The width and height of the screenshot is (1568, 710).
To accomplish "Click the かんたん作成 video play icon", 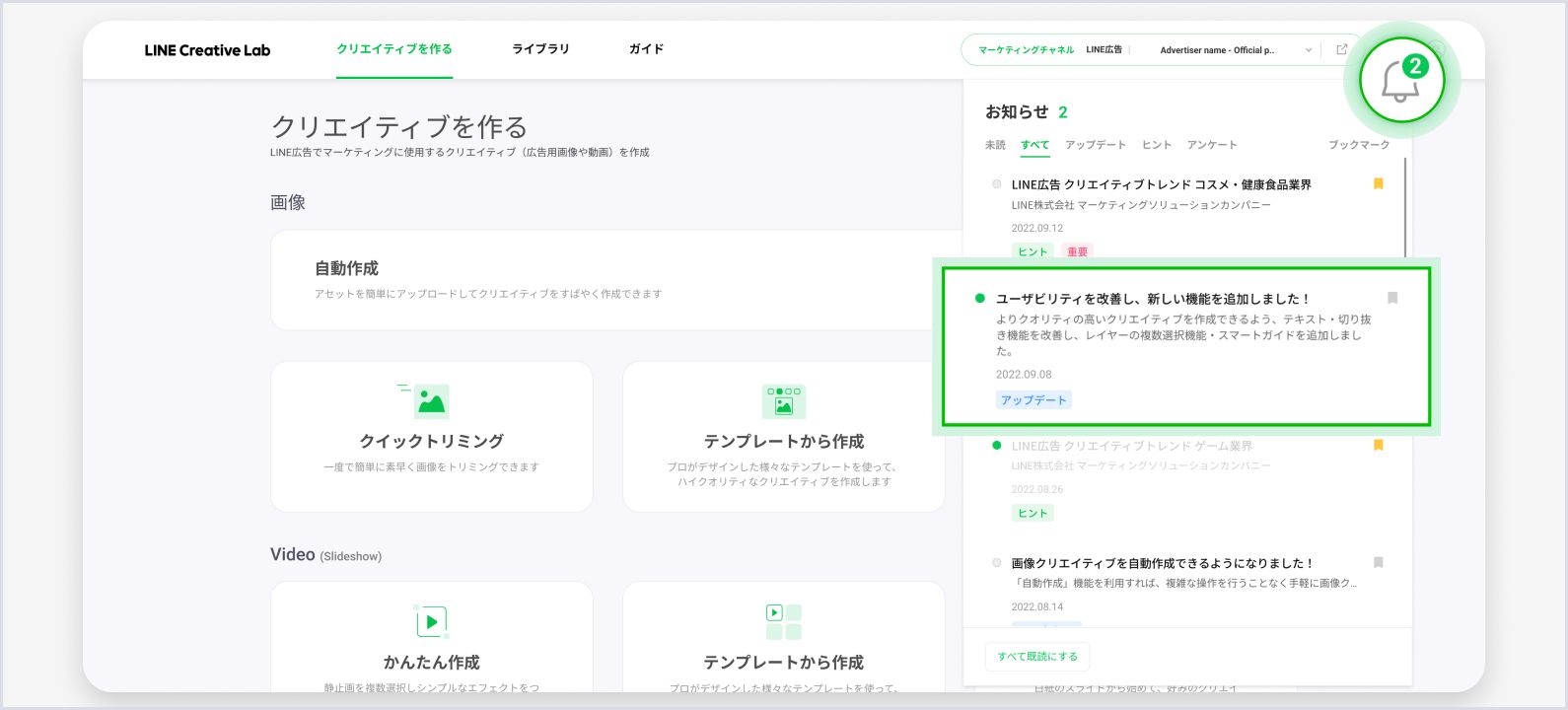I will coord(431,622).
